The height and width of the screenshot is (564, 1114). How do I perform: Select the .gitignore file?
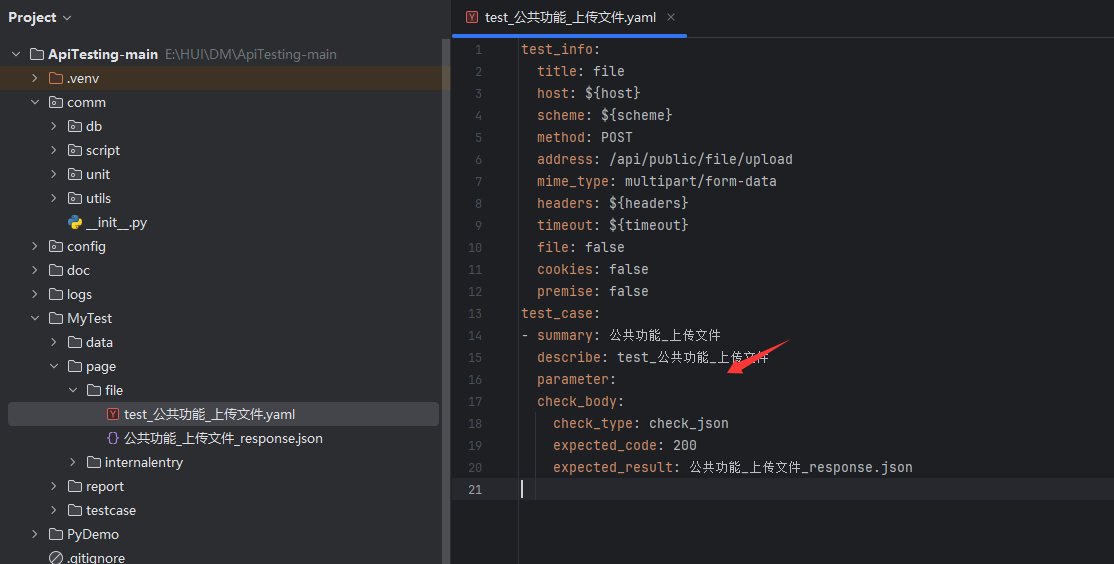(96, 558)
